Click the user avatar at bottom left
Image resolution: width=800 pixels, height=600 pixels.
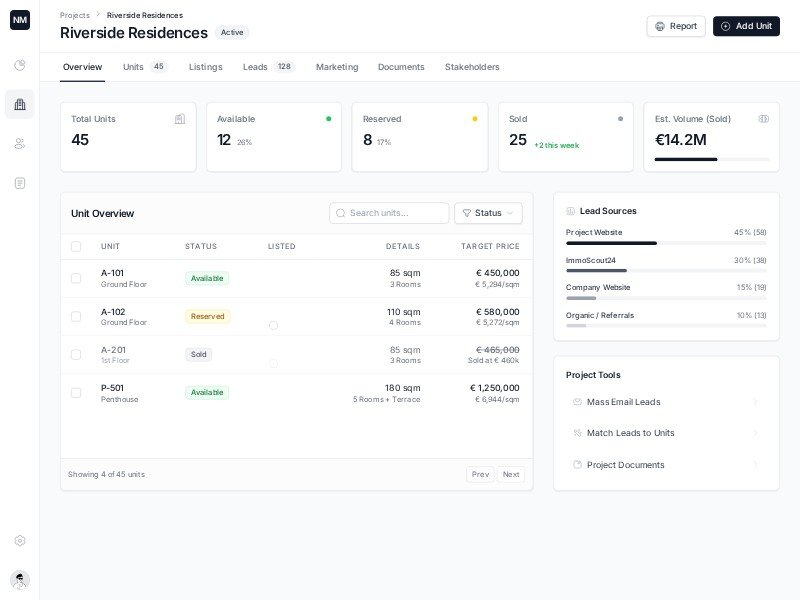click(x=20, y=580)
